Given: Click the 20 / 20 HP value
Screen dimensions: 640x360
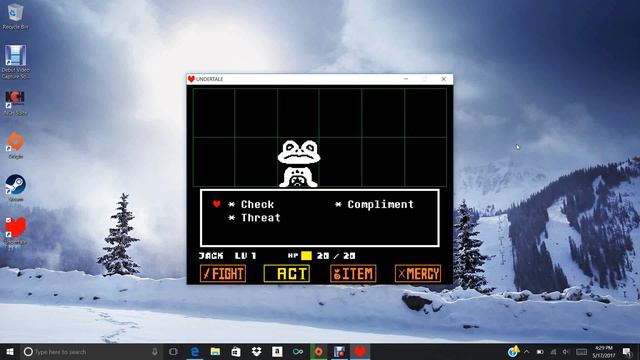Looking at the screenshot, I should point(336,256).
